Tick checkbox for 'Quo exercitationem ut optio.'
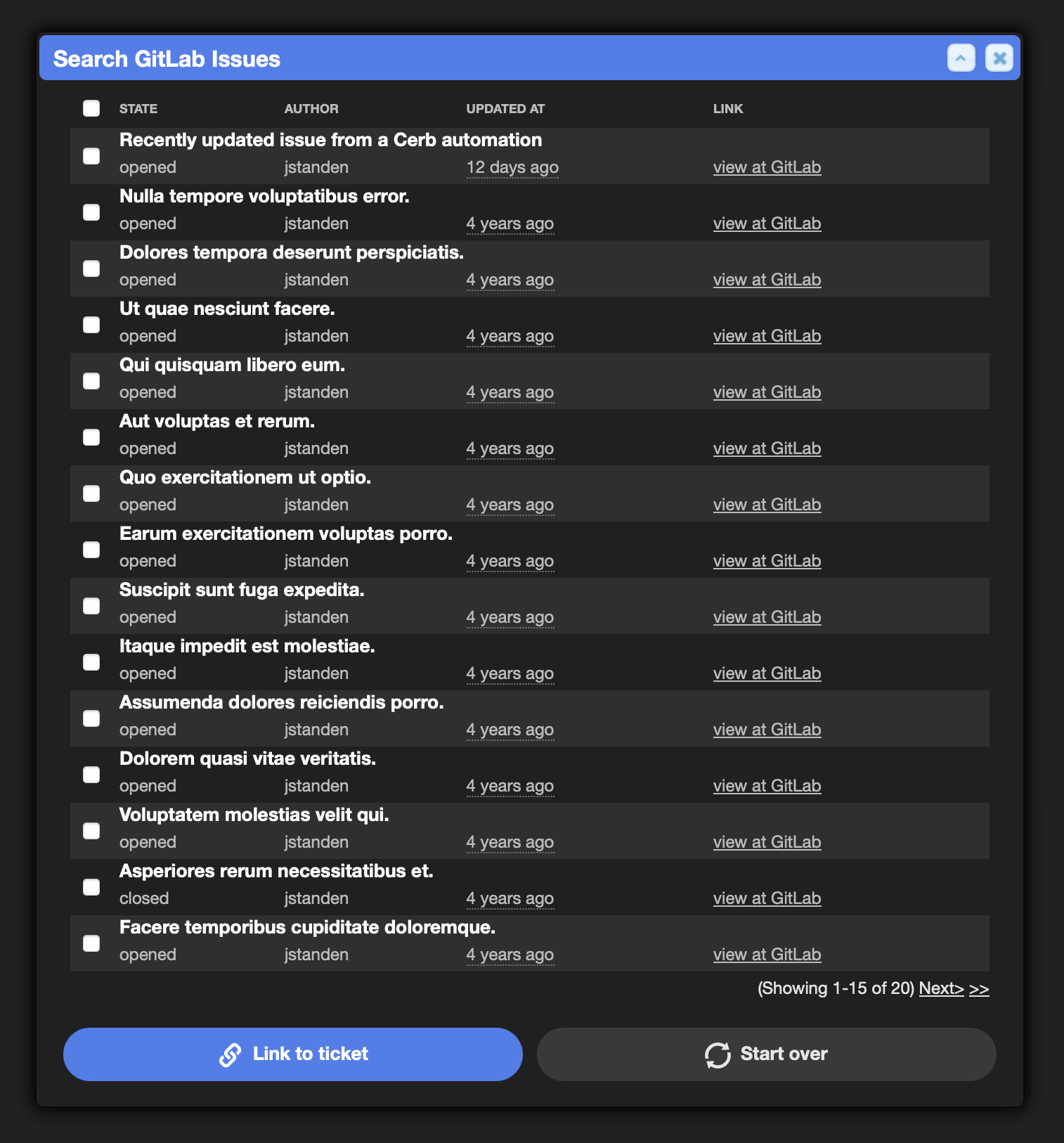Image resolution: width=1064 pixels, height=1143 pixels. point(91,493)
